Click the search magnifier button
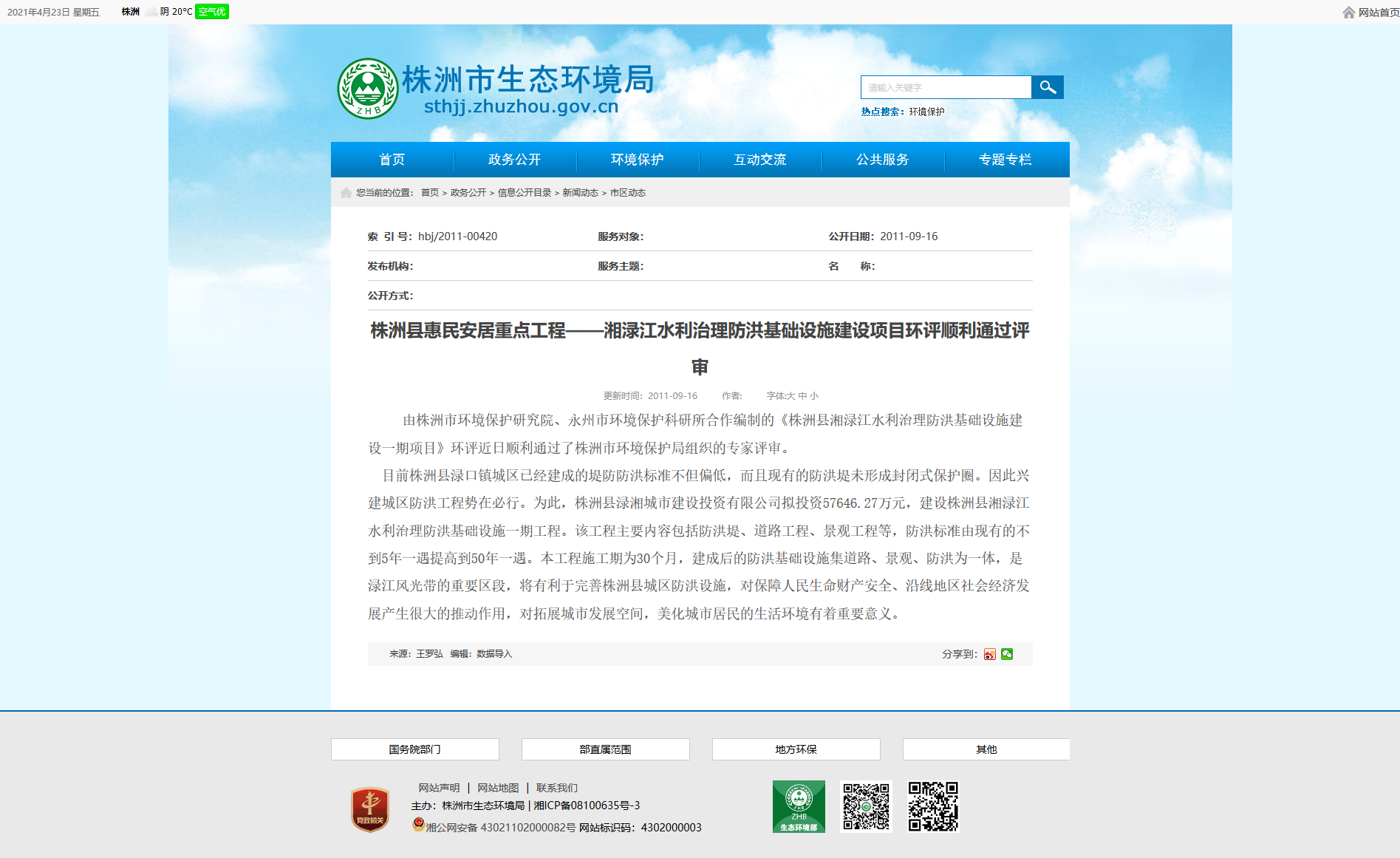Screen dimensions: 1400x858 [x=1047, y=87]
